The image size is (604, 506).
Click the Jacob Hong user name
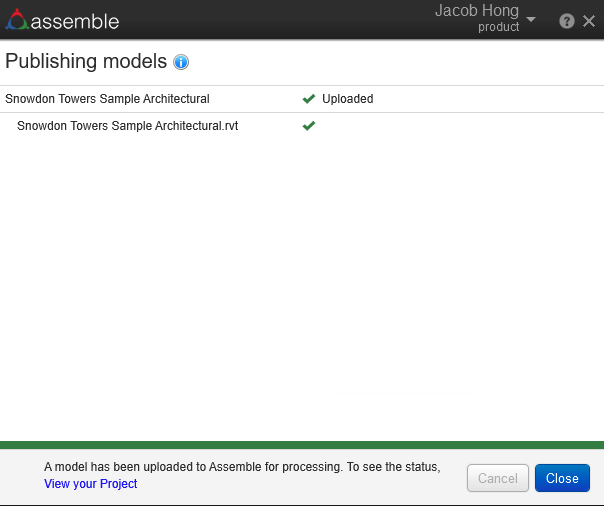click(x=477, y=10)
